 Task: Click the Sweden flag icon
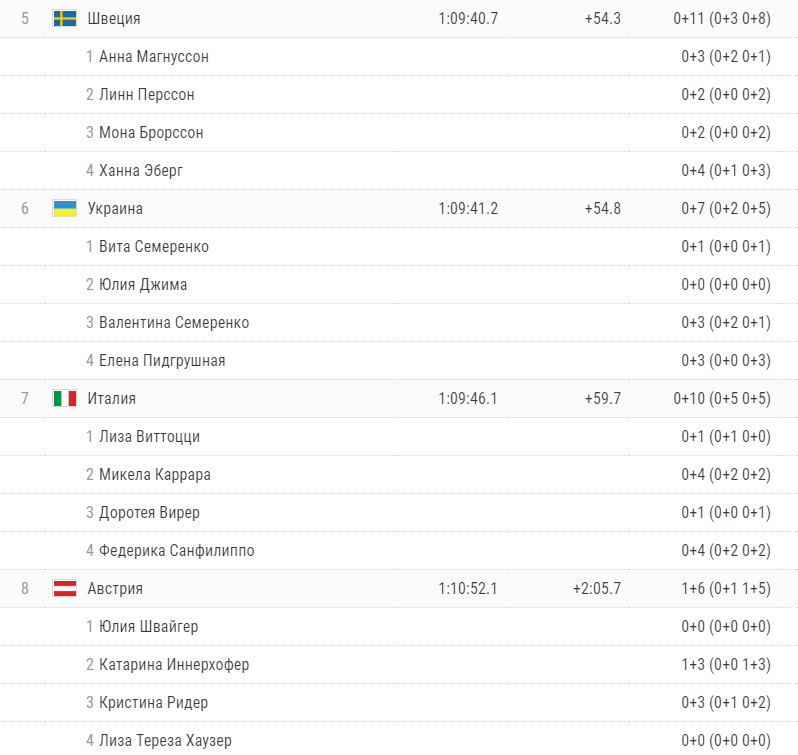click(65, 18)
